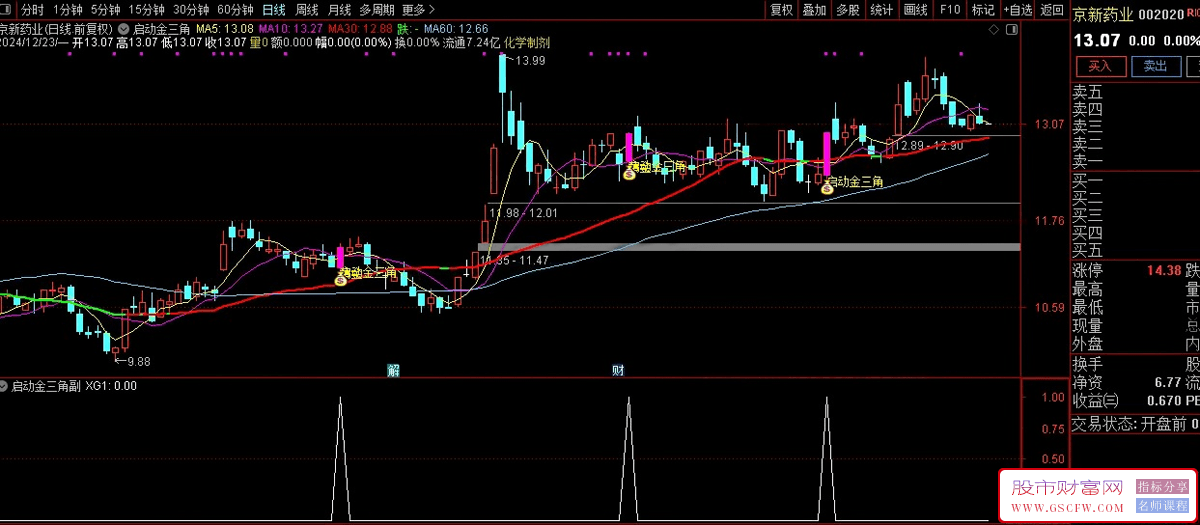
Task: Click the 叠加 overlay button
Action: [815, 10]
